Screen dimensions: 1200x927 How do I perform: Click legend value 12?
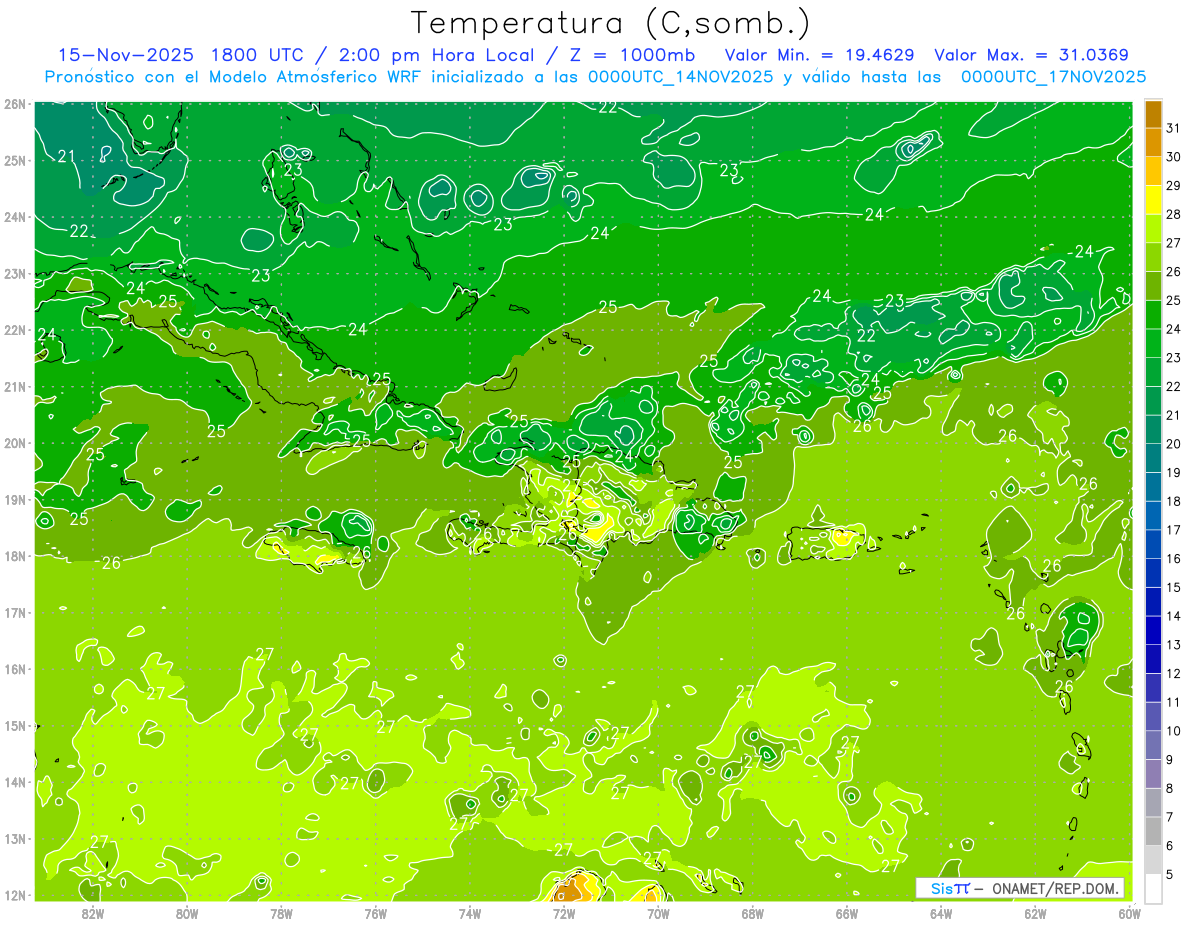[x=1174, y=673]
